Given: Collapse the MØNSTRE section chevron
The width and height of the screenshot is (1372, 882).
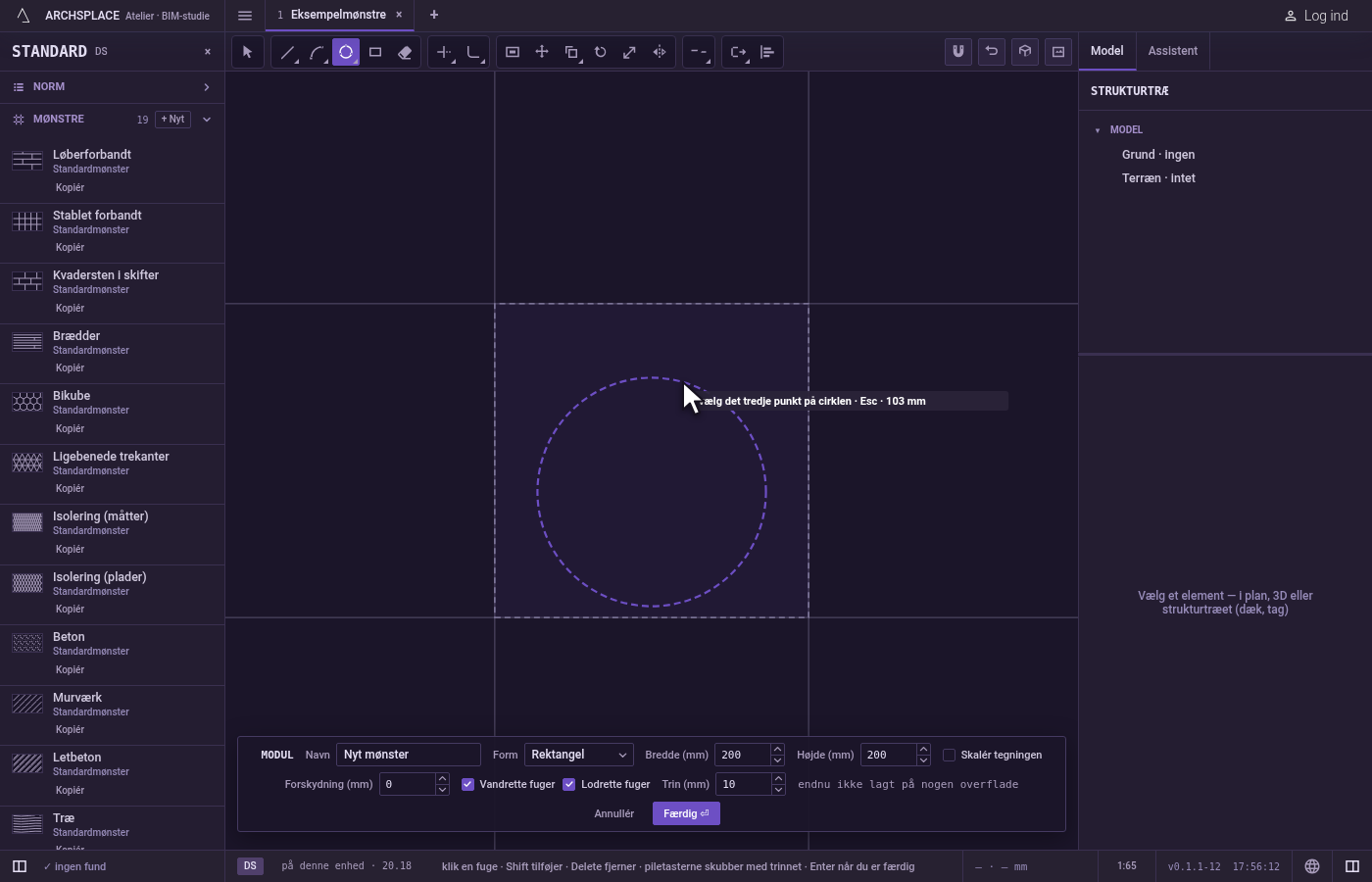Looking at the screenshot, I should pos(207,120).
